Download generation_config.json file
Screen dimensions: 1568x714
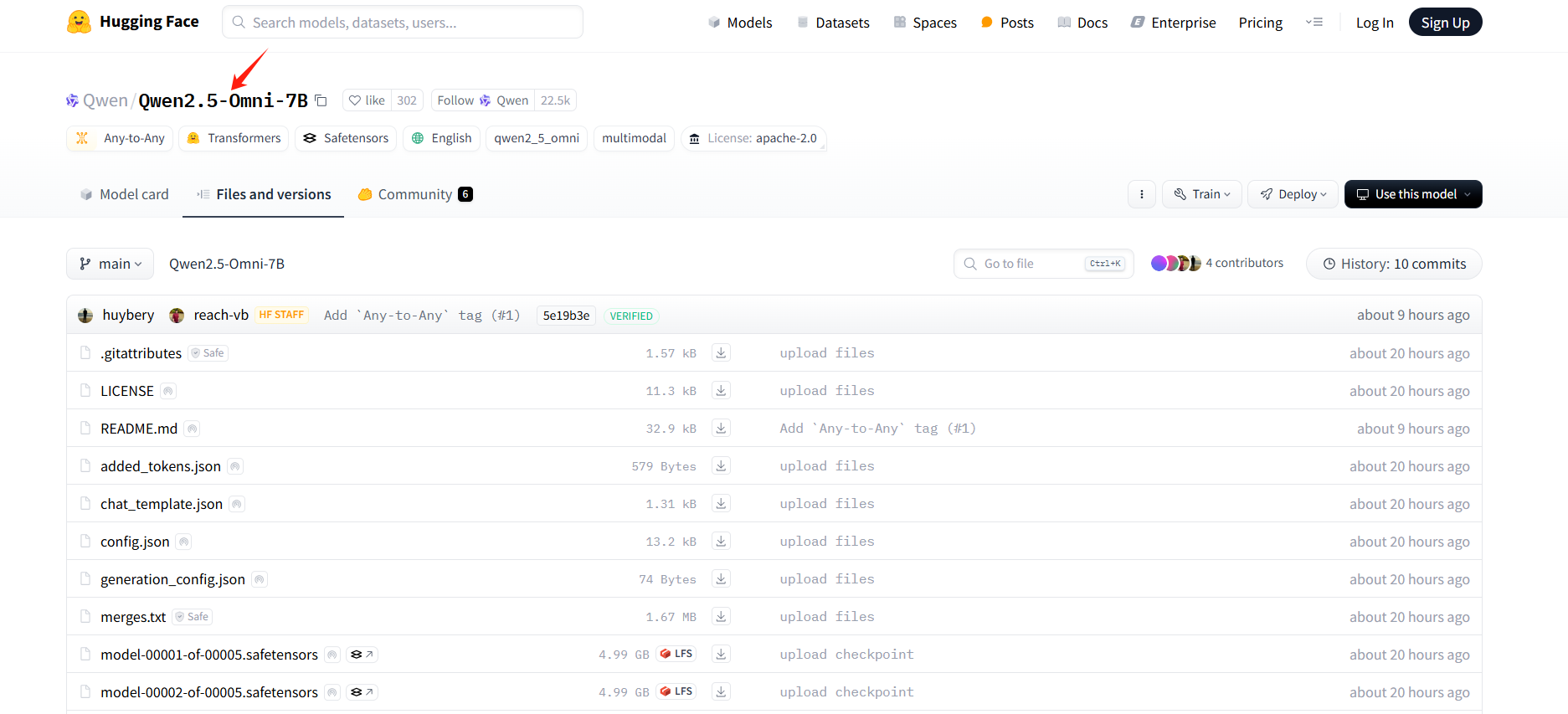coord(721,578)
